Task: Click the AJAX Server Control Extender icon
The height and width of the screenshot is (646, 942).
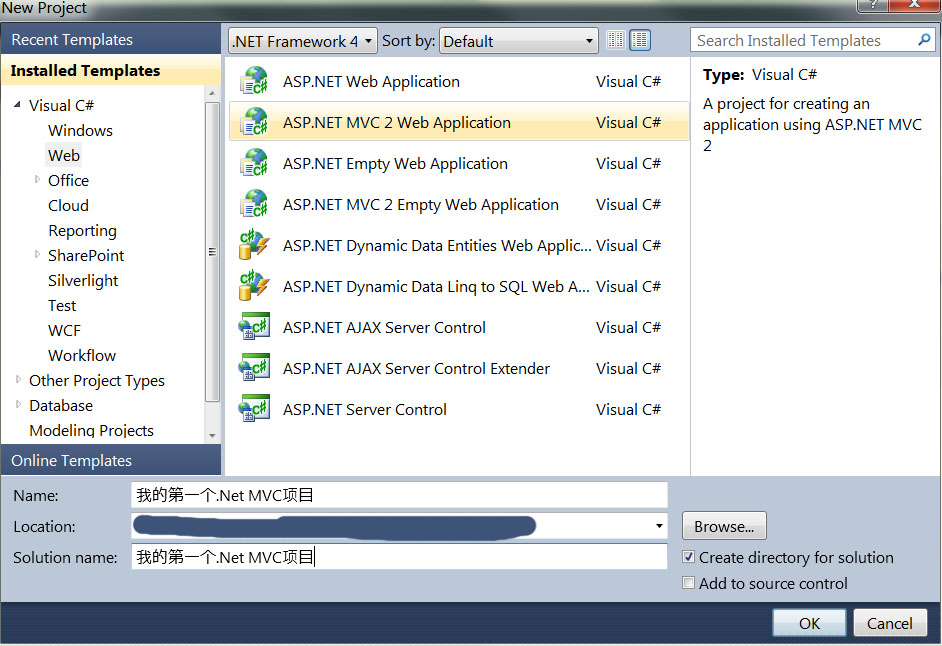Action: [x=254, y=367]
